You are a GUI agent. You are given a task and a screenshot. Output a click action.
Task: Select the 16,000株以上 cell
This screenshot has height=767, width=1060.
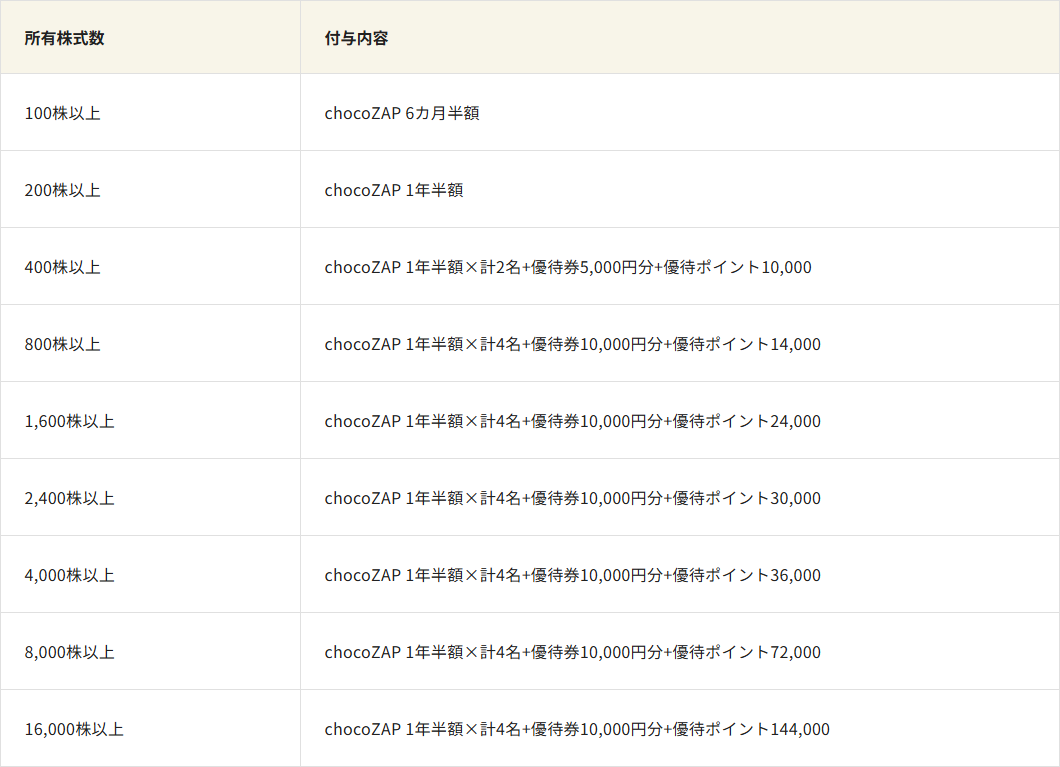74,729
